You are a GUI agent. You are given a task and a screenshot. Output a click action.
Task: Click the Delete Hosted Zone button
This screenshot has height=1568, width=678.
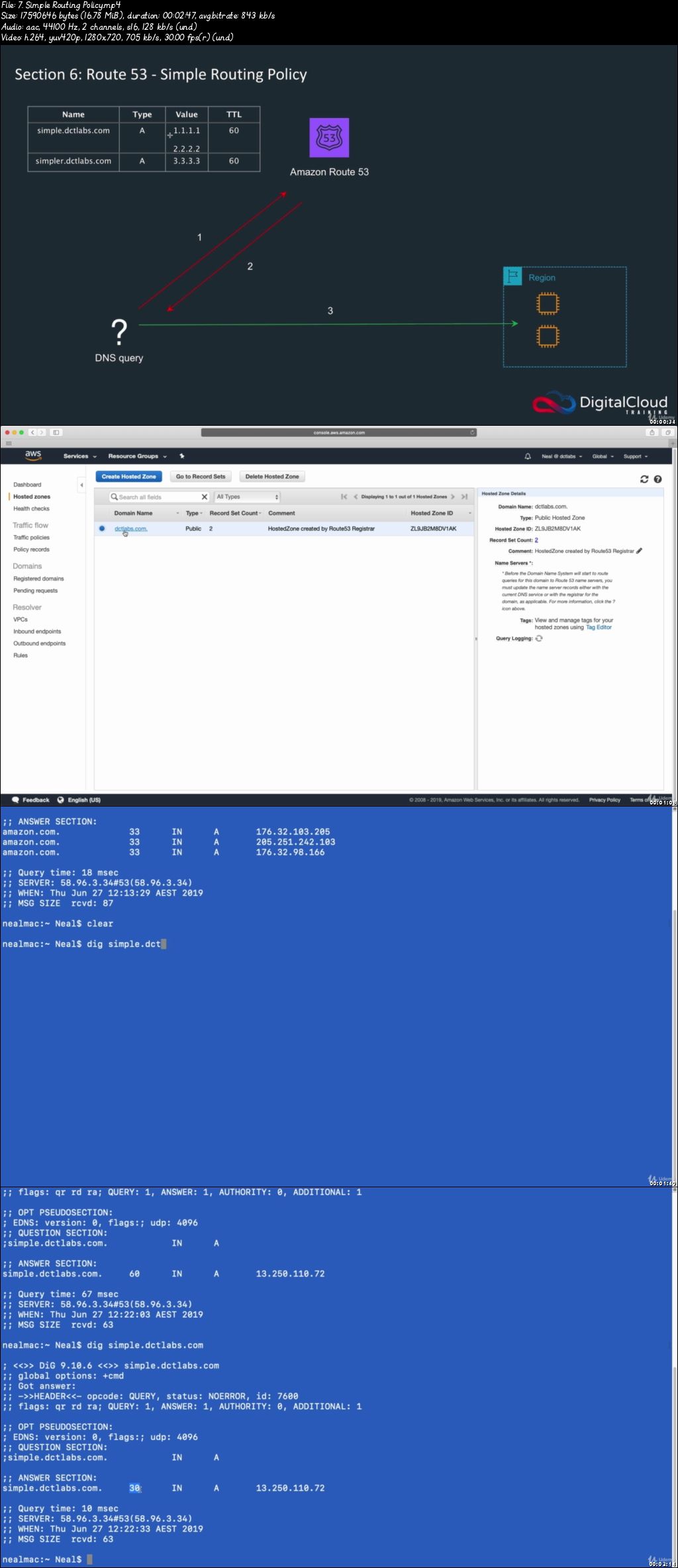[272, 477]
